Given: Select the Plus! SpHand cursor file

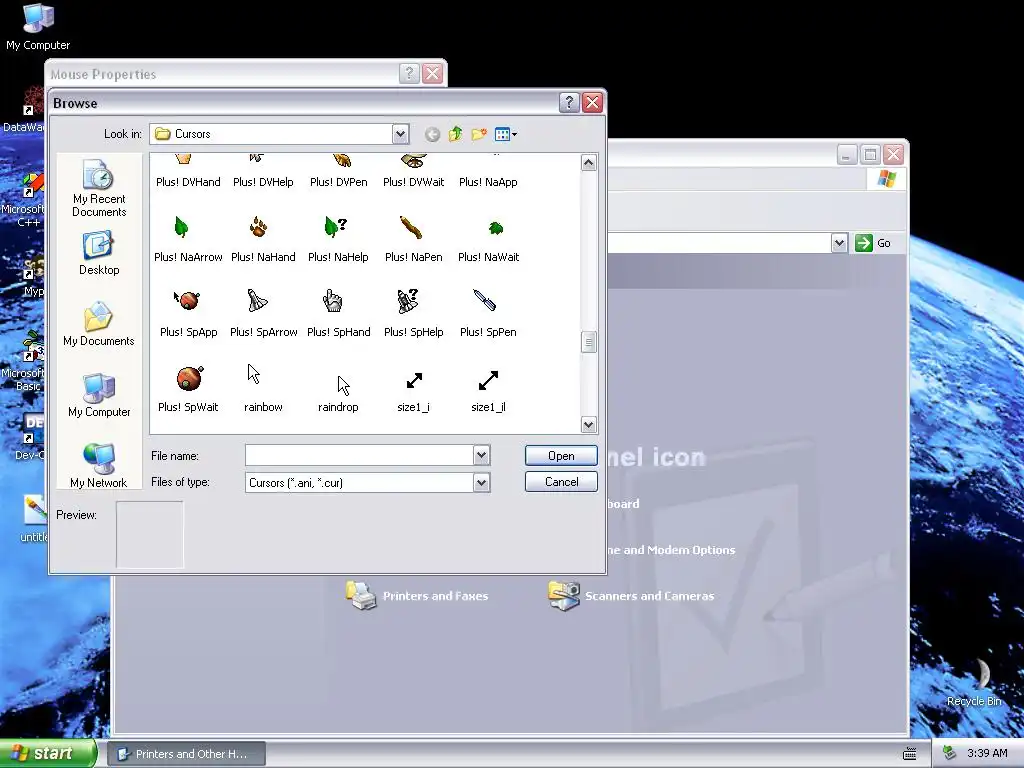Looking at the screenshot, I should coord(338,314).
